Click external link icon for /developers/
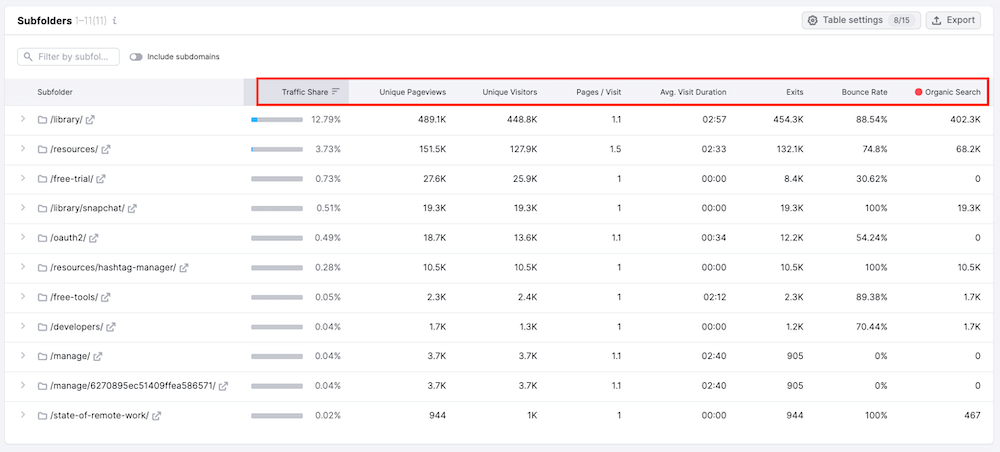 pos(111,327)
